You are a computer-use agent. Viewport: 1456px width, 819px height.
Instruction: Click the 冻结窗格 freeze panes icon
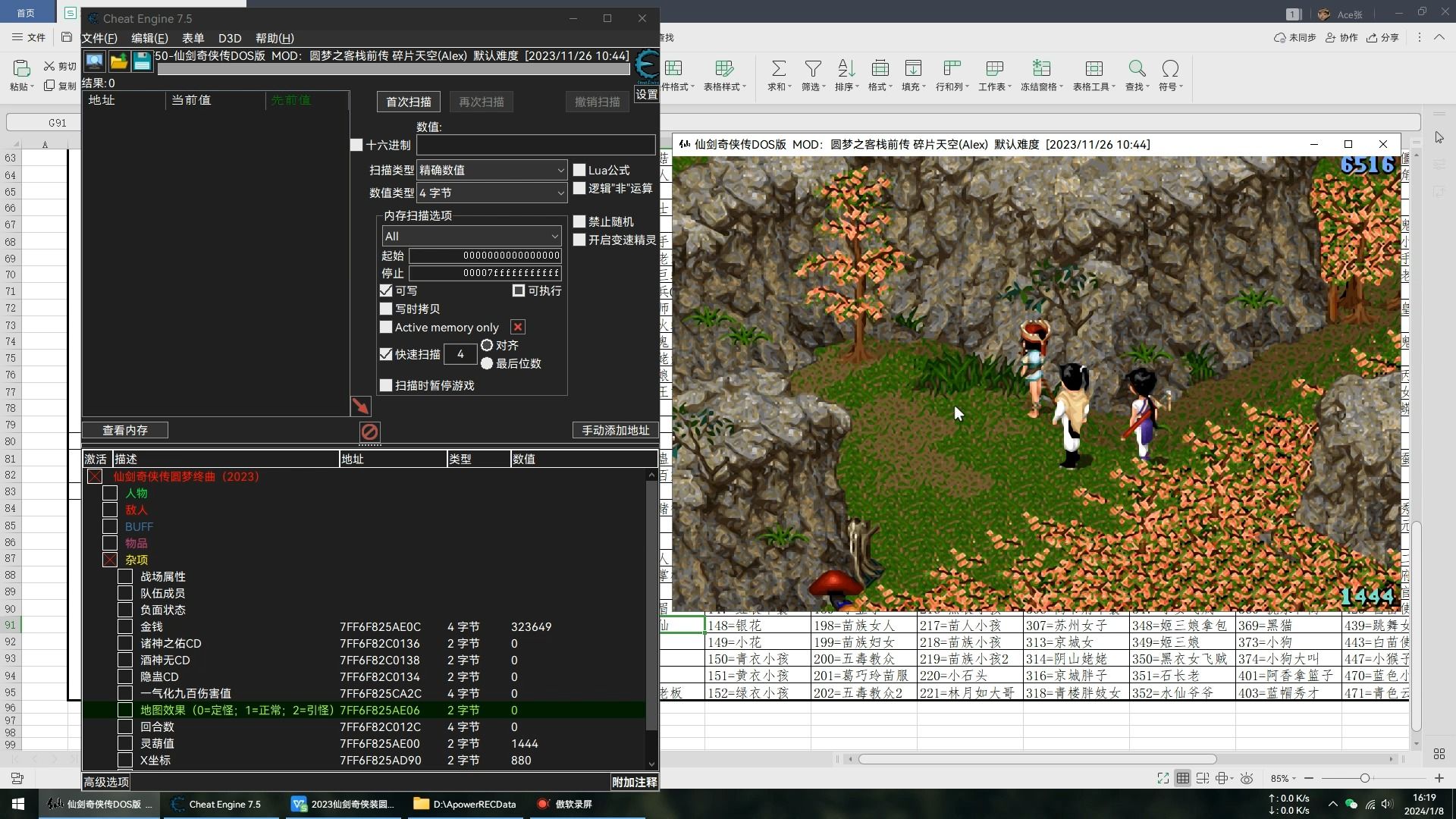1041,69
